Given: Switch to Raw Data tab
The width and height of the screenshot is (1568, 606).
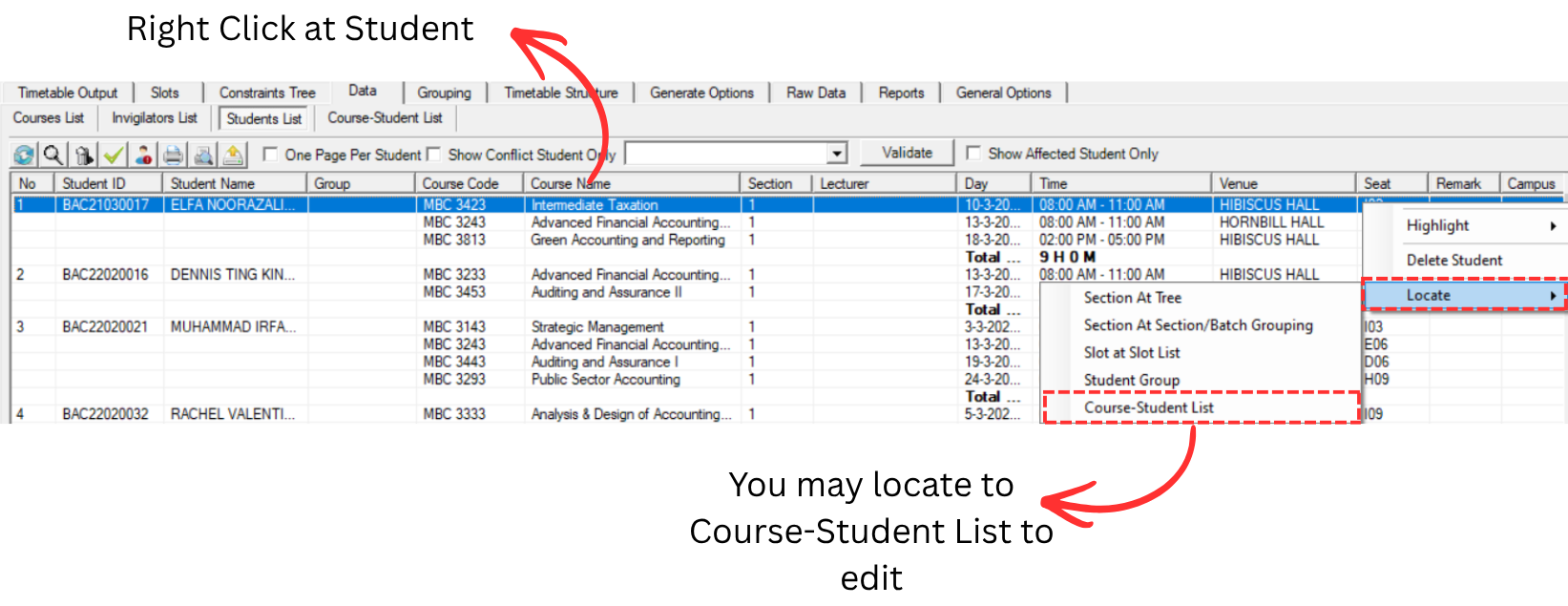Looking at the screenshot, I should [x=816, y=93].
